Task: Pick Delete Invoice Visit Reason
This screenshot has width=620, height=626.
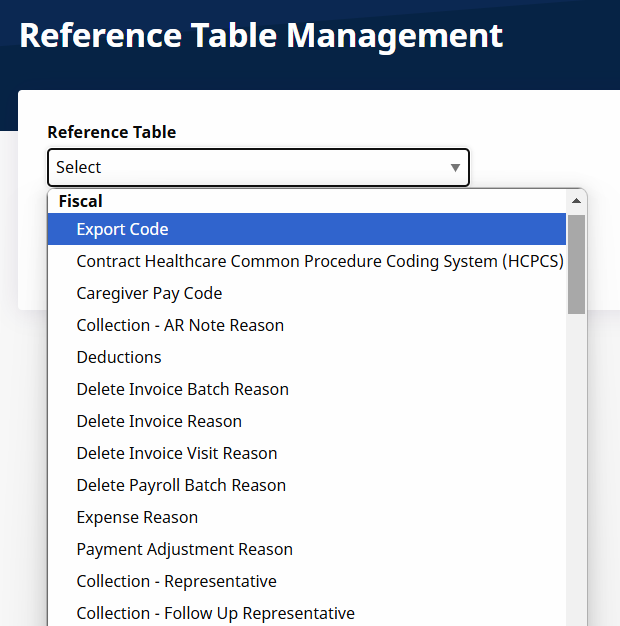Action: 177,453
